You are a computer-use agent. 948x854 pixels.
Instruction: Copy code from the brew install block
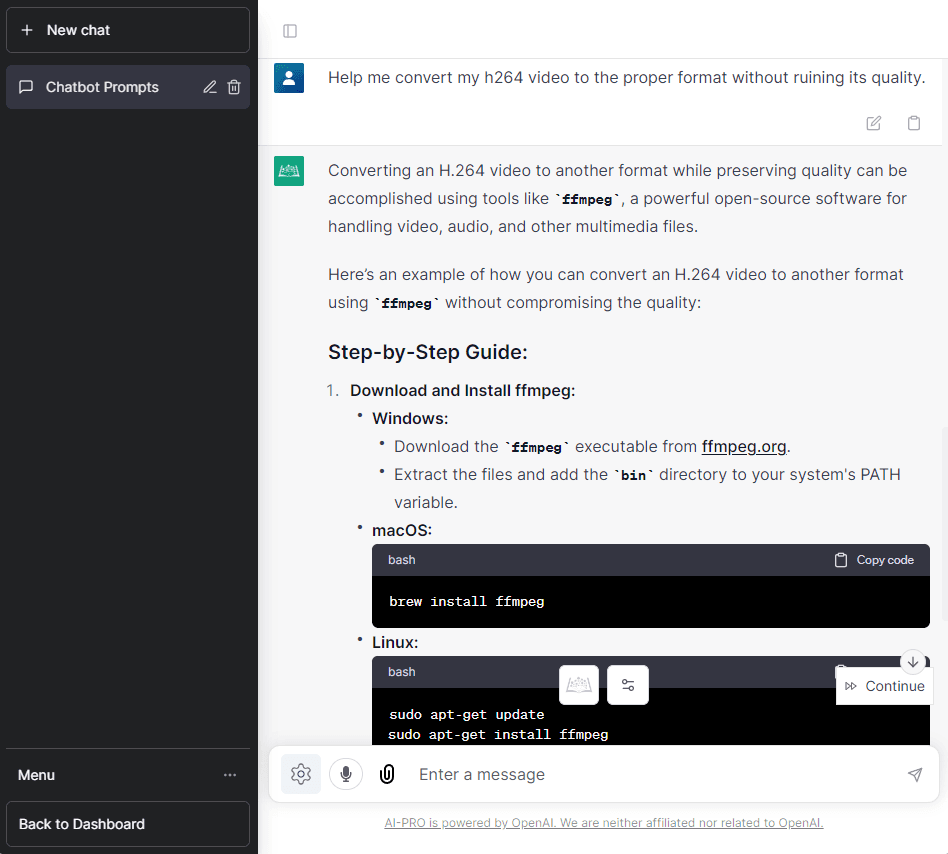click(874, 560)
